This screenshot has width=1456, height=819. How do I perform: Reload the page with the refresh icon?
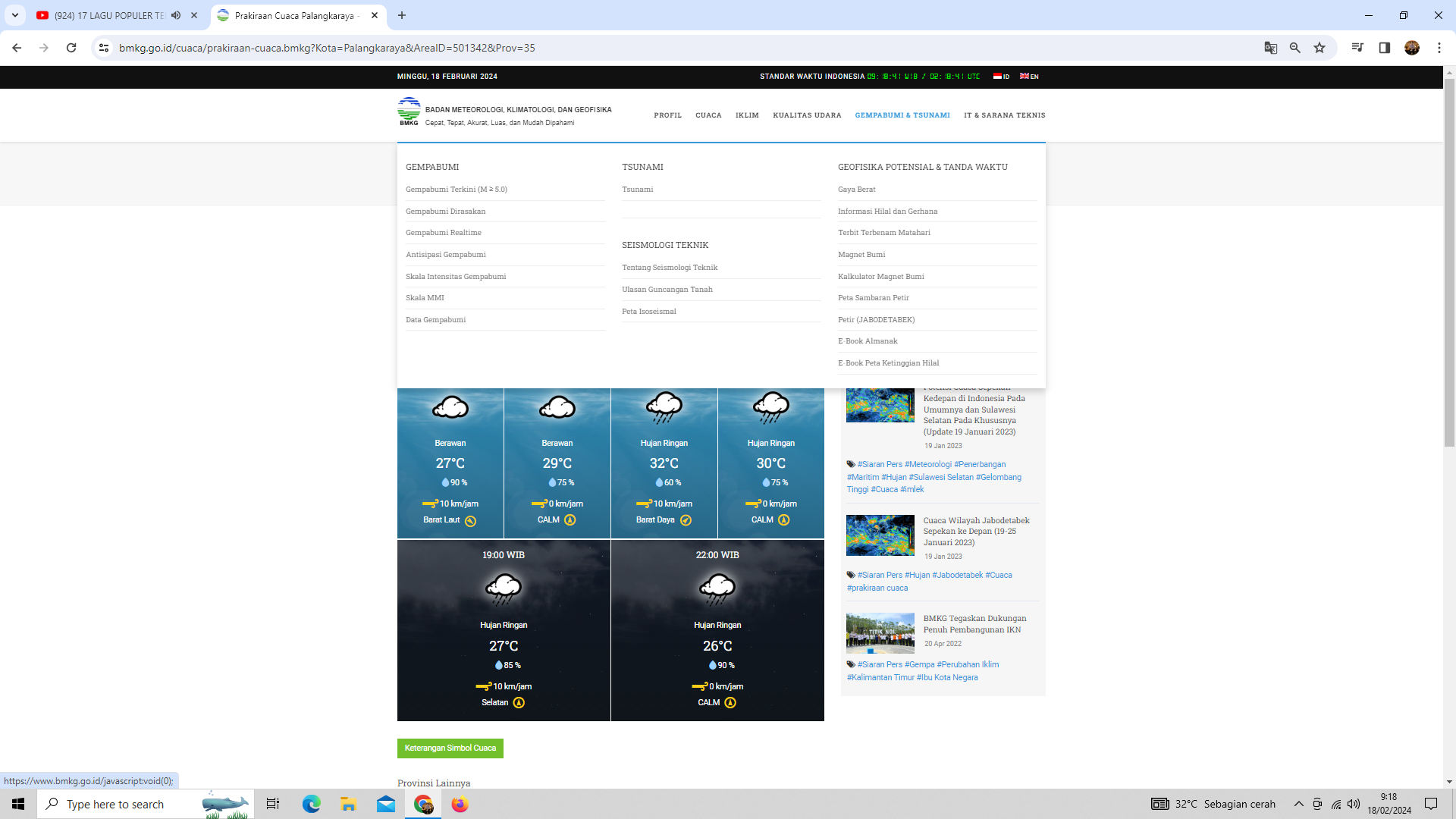71,48
